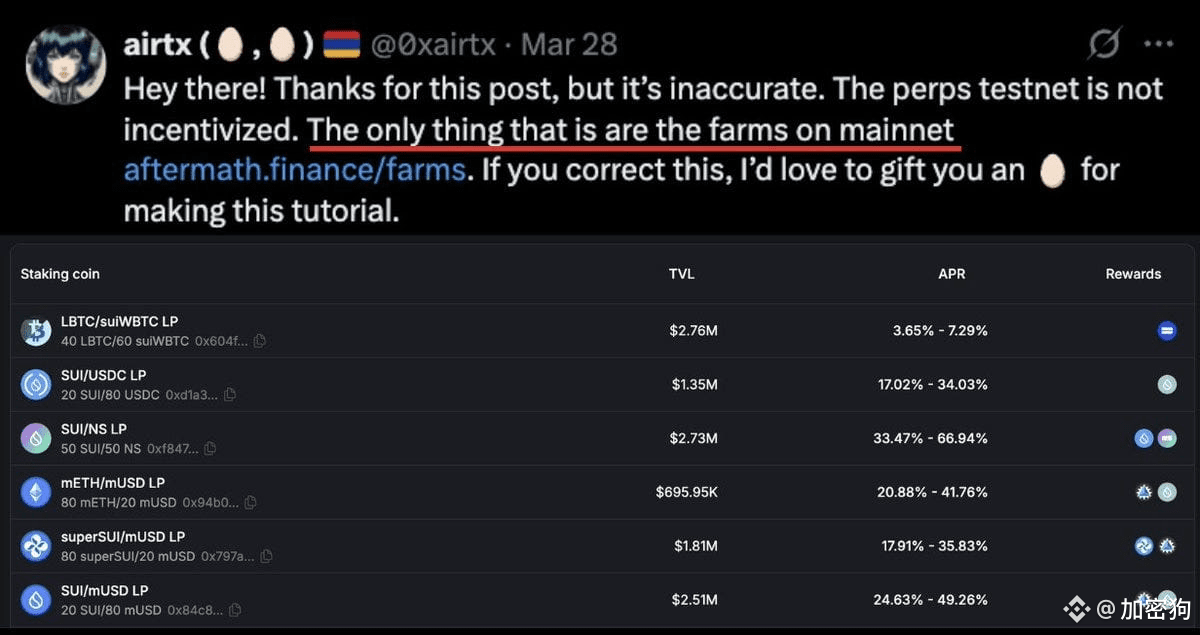
Task: Copy the SUI/USDC LP address
Action: 230,395
